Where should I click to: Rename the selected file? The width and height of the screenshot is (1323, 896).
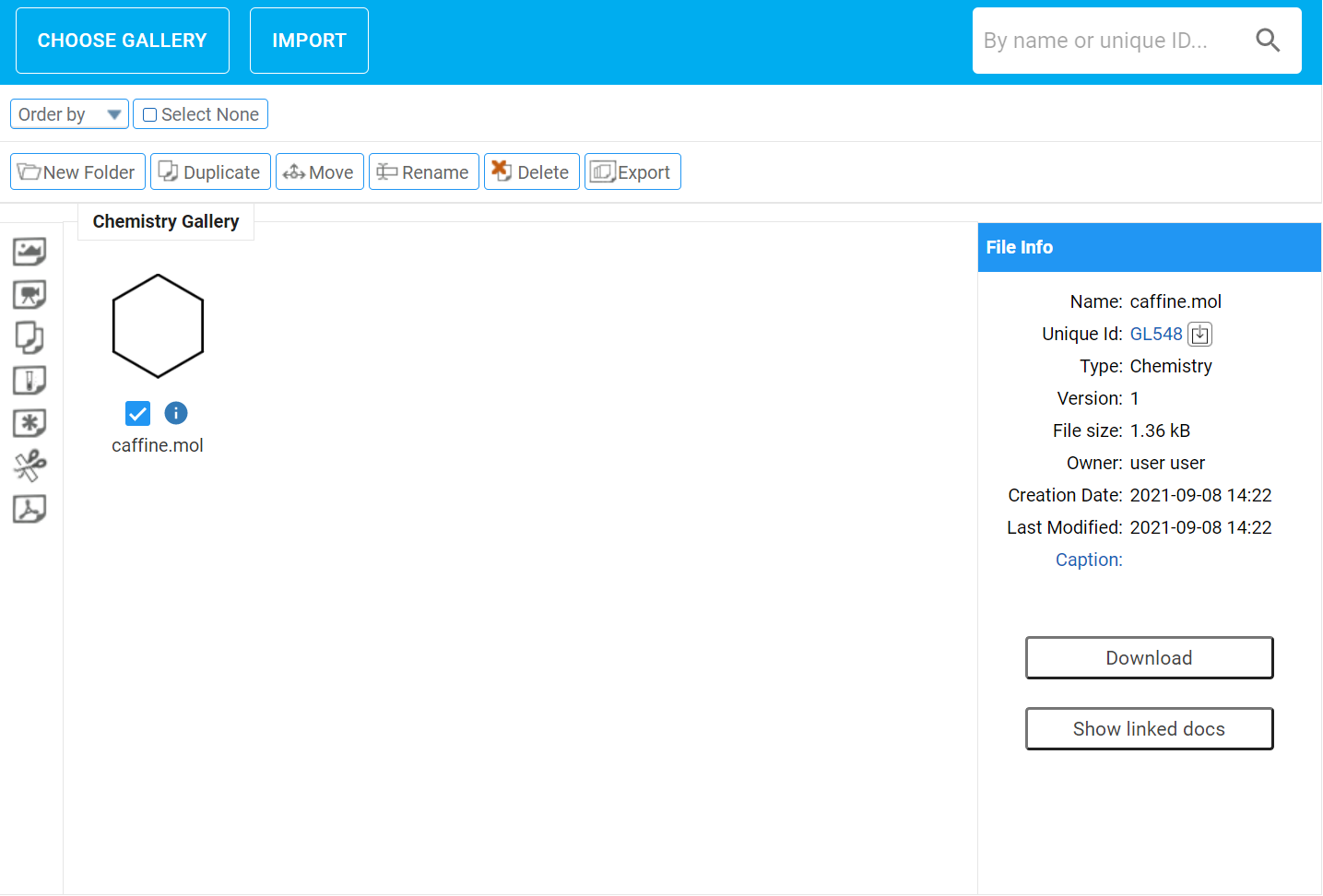click(x=423, y=171)
